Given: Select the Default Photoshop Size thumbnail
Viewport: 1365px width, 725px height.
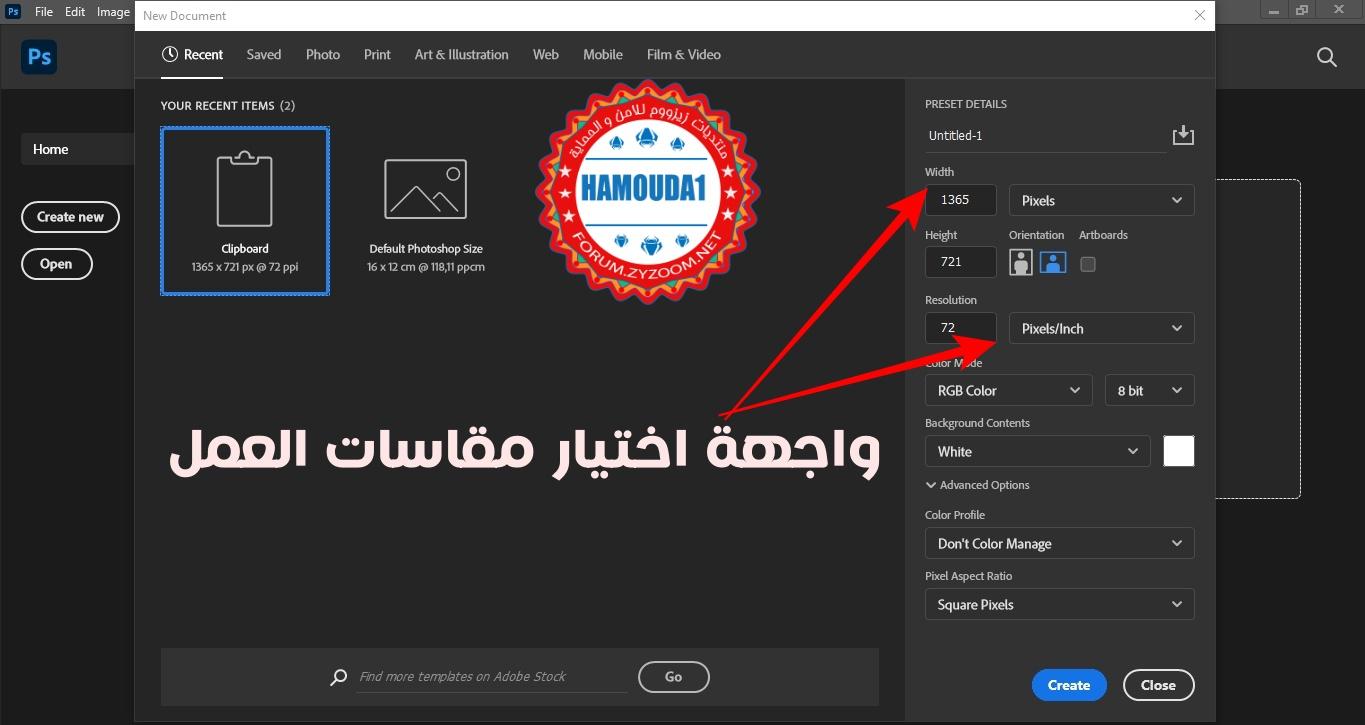Looking at the screenshot, I should [x=426, y=211].
